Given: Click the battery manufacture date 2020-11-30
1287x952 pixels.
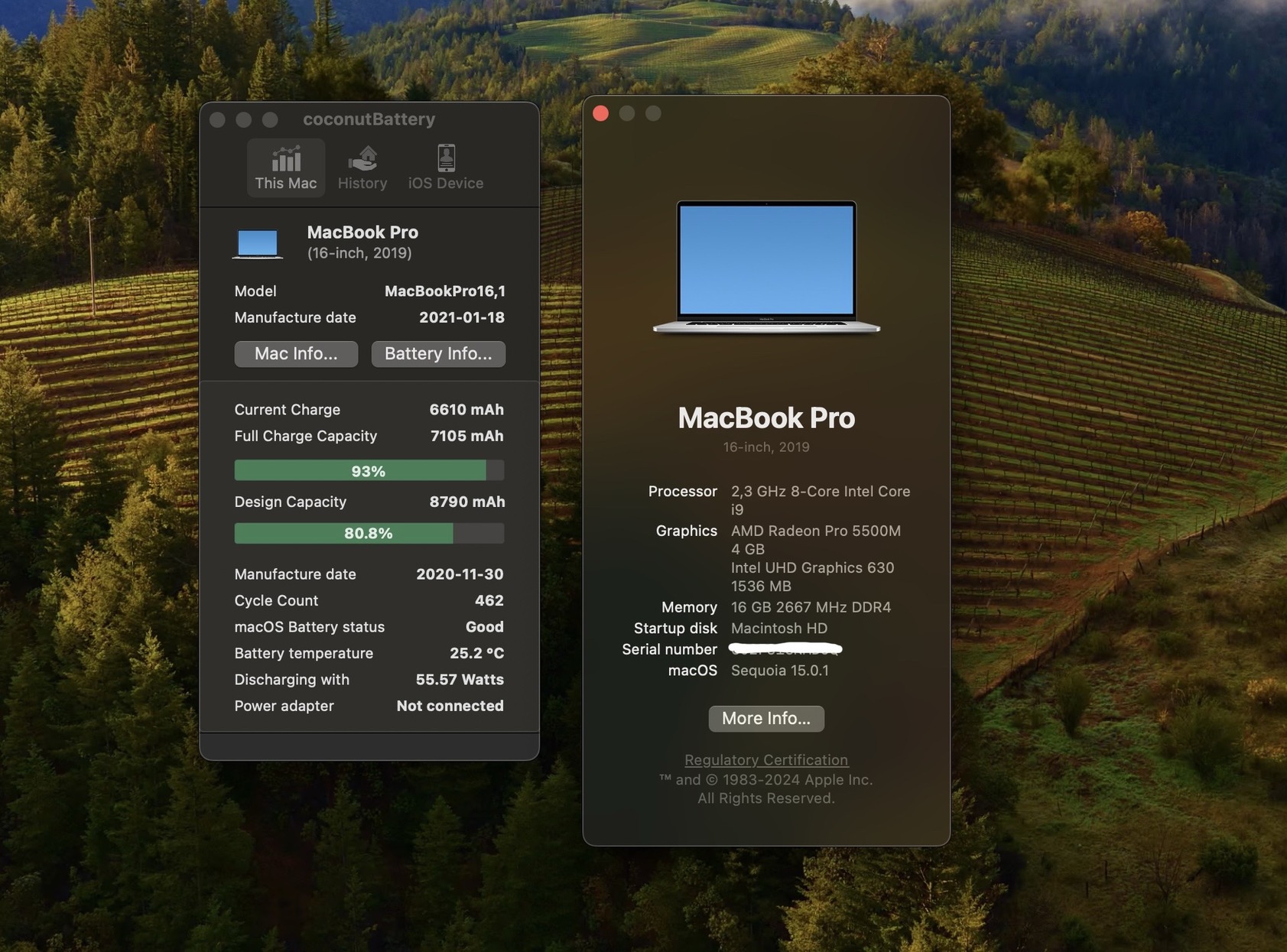Looking at the screenshot, I should [x=460, y=573].
